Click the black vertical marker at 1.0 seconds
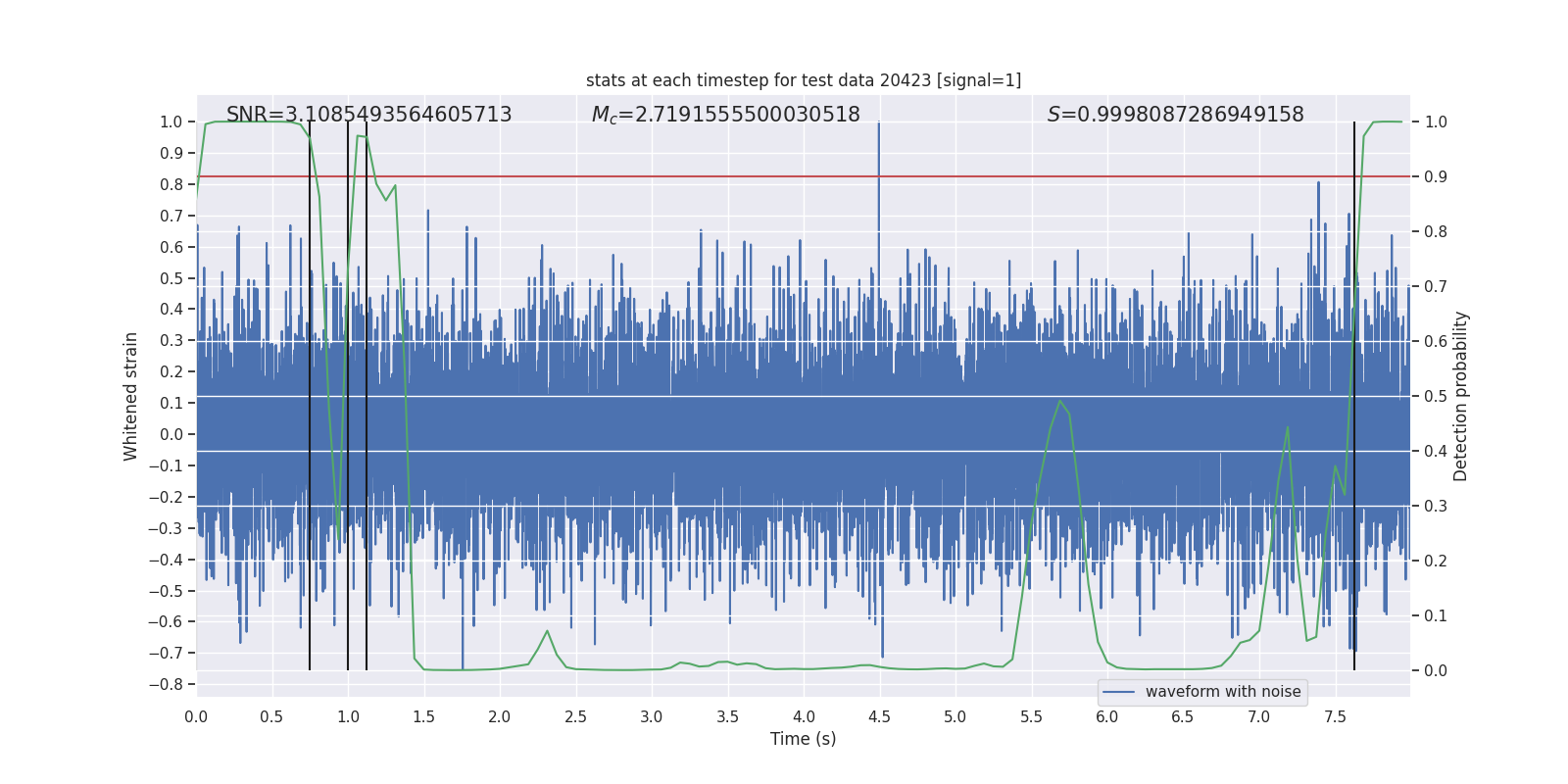 pos(348,396)
